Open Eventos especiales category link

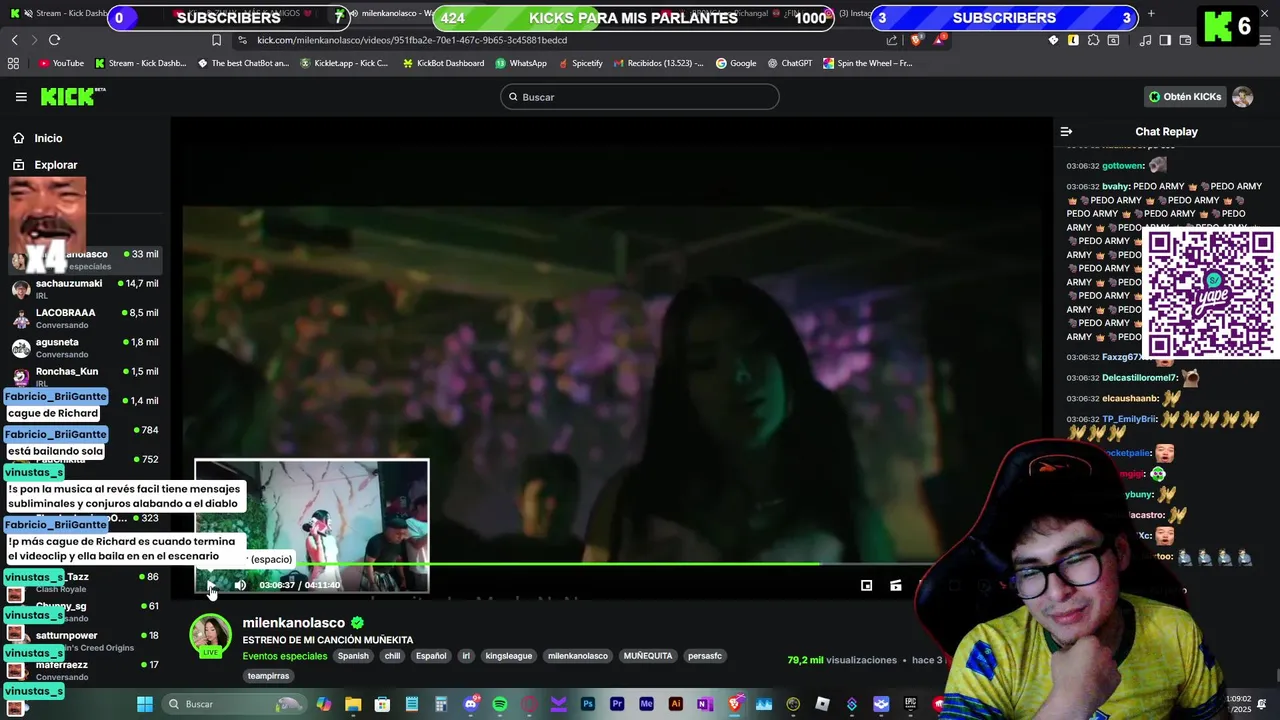coord(285,656)
